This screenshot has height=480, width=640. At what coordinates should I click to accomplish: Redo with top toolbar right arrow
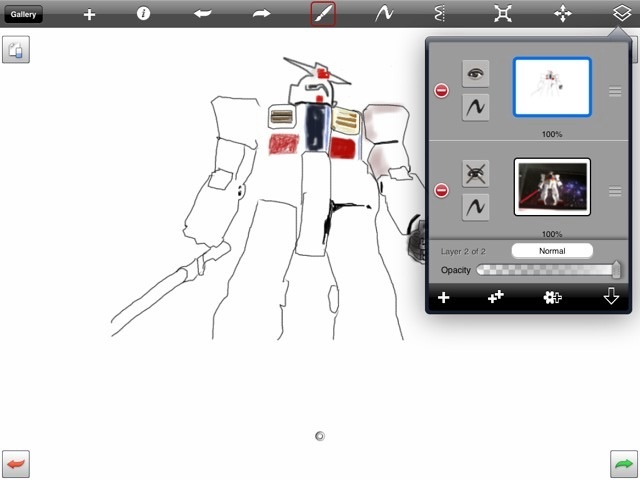point(262,14)
